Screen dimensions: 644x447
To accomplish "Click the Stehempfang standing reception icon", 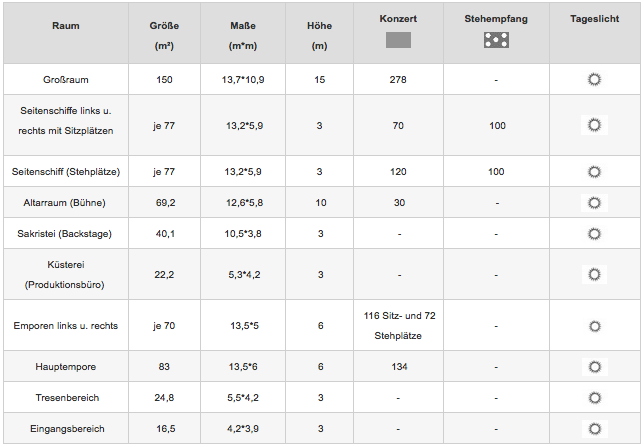I will pos(496,40).
